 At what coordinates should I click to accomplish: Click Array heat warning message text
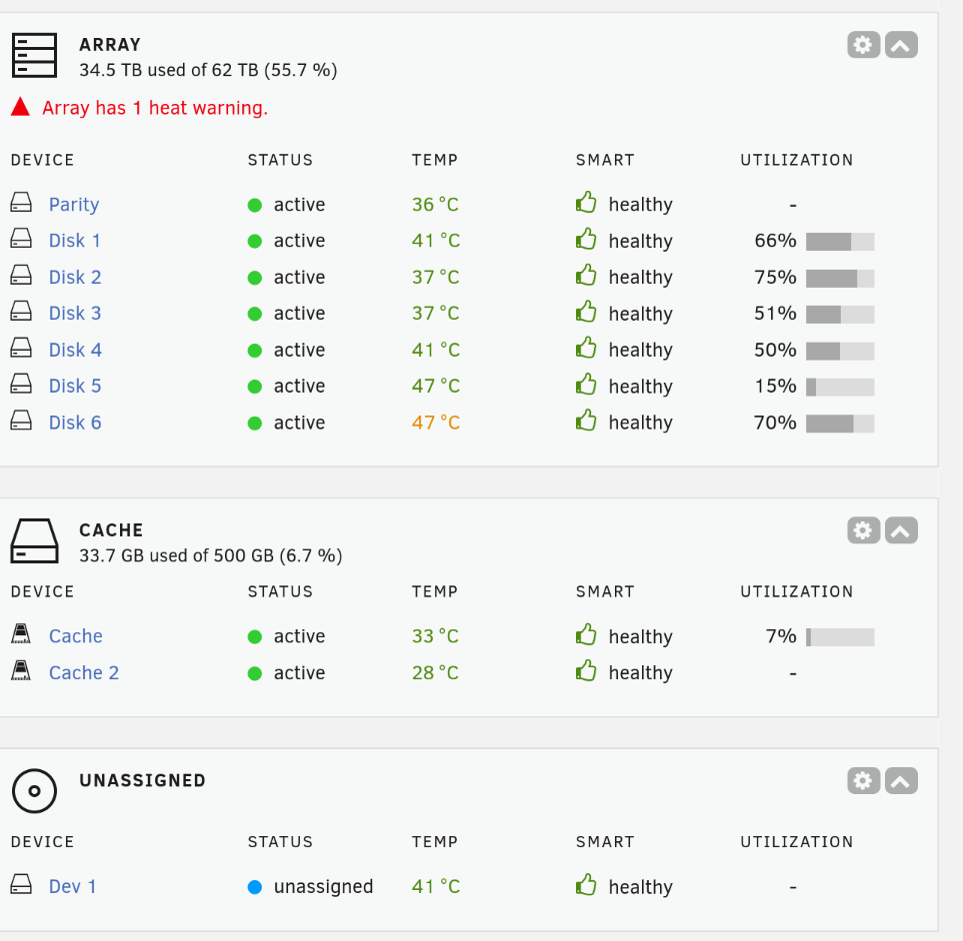(x=155, y=108)
